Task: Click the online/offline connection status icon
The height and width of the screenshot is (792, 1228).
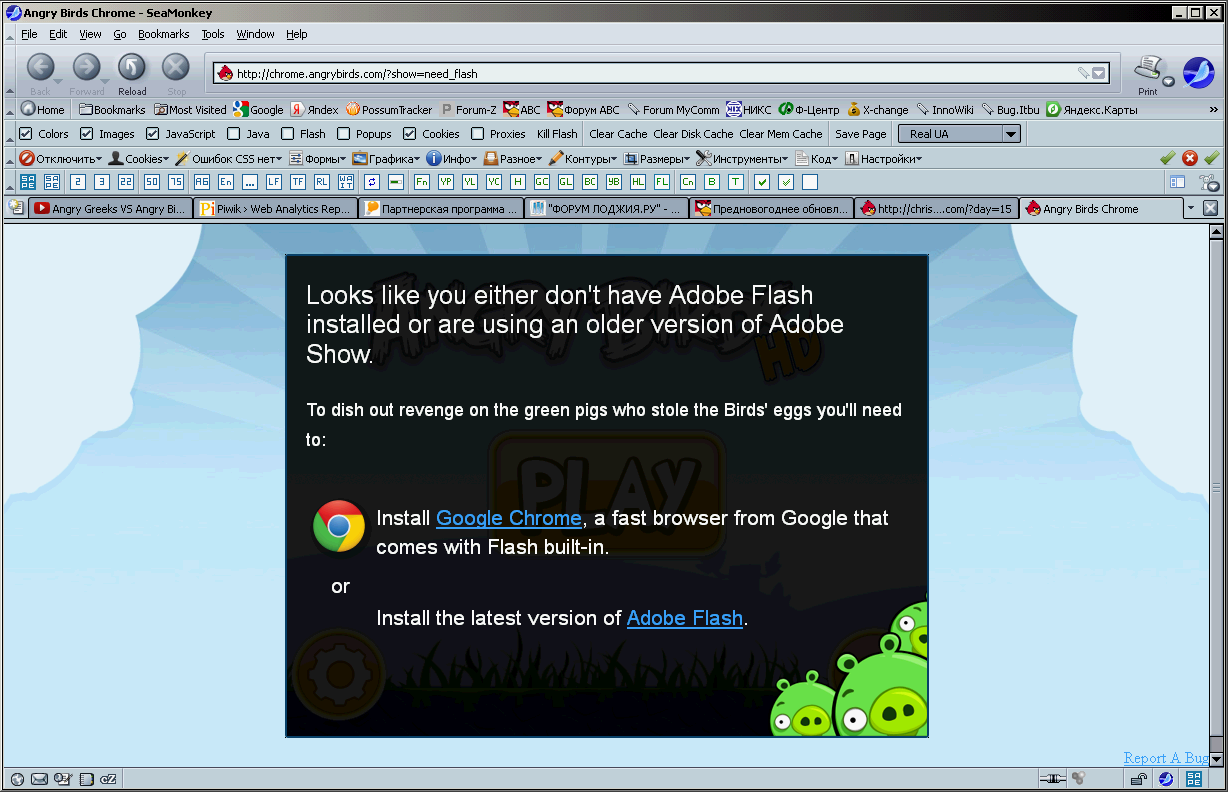Action: pyautogui.click(x=1051, y=779)
